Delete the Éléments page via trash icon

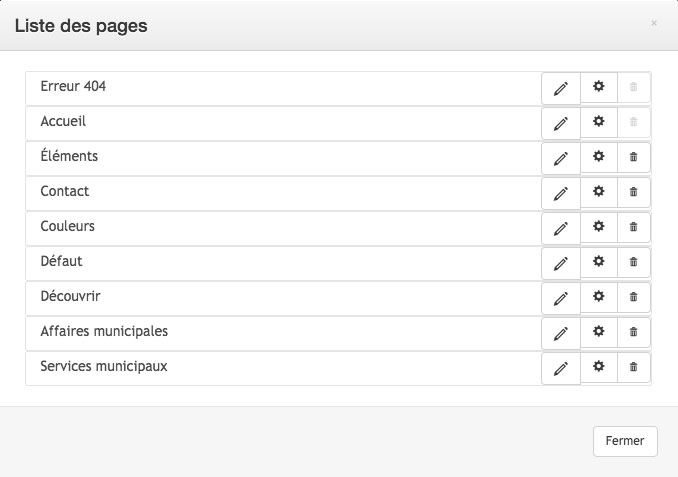633,157
